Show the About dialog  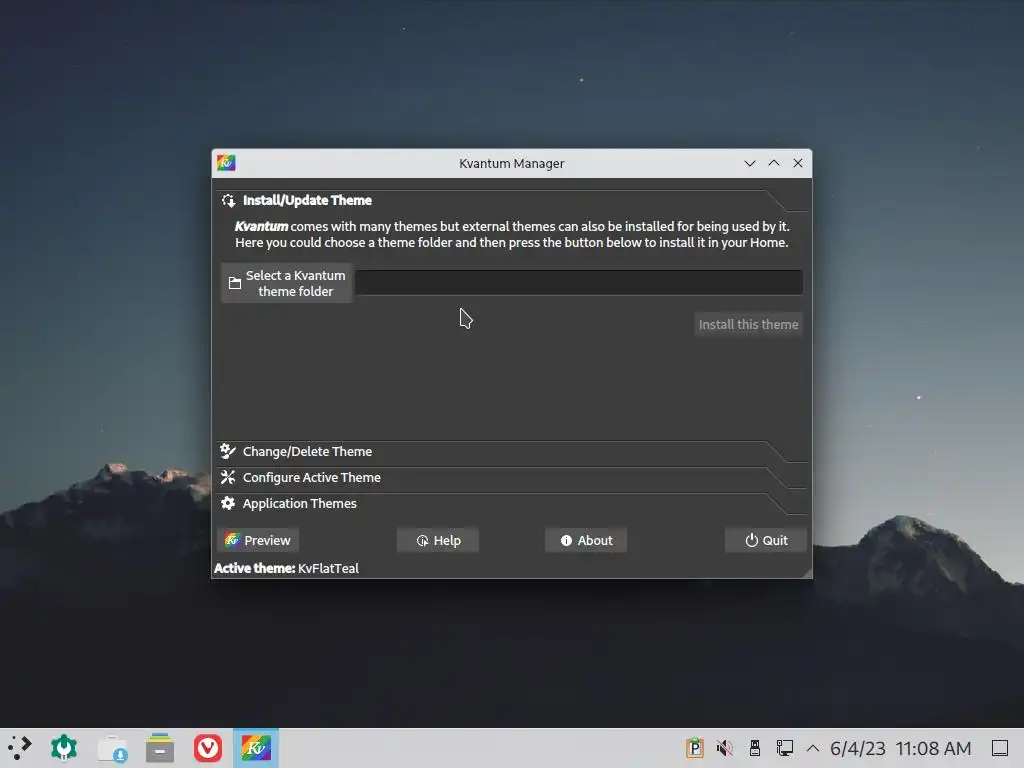586,541
